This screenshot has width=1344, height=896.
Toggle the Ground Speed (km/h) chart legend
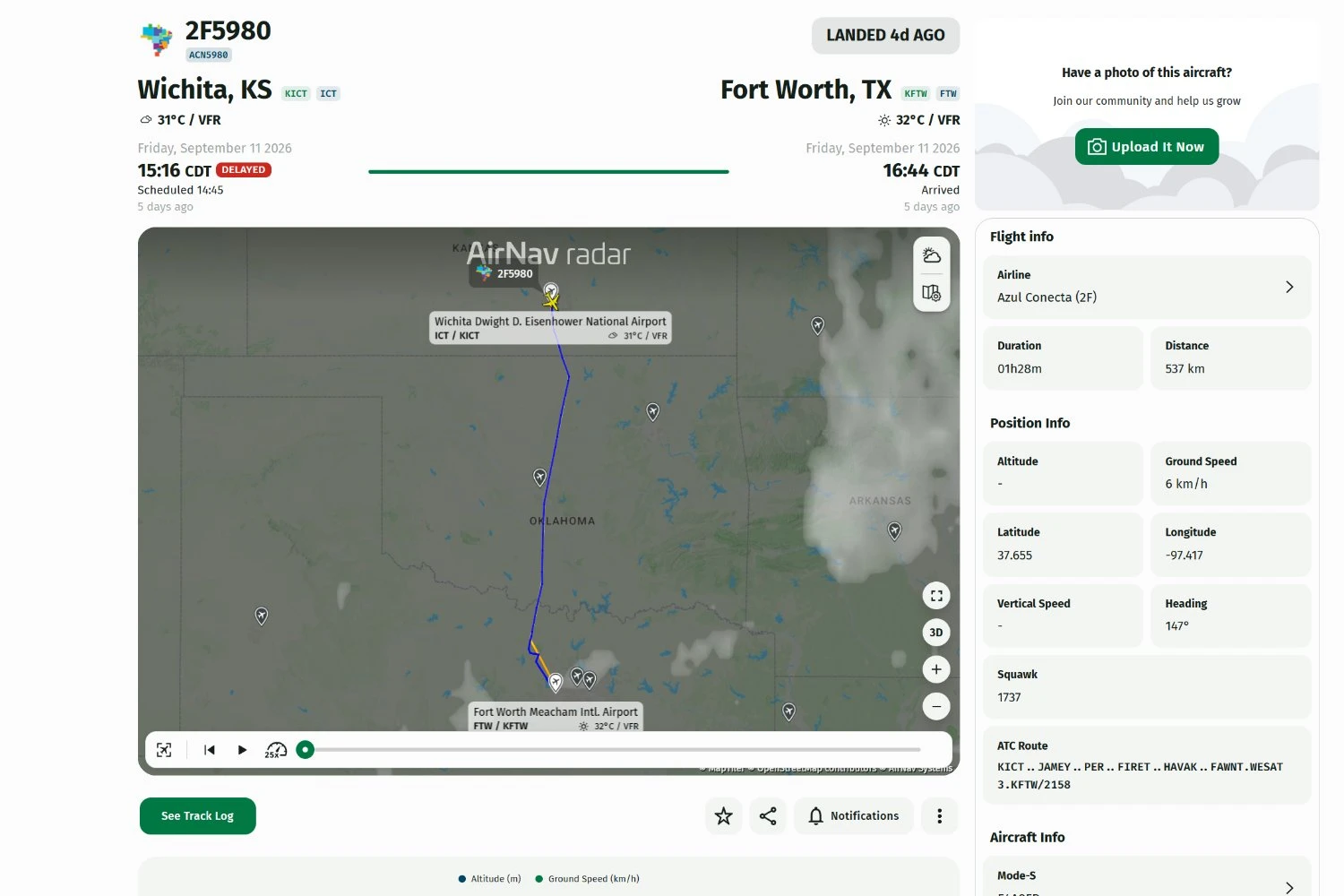(587, 879)
